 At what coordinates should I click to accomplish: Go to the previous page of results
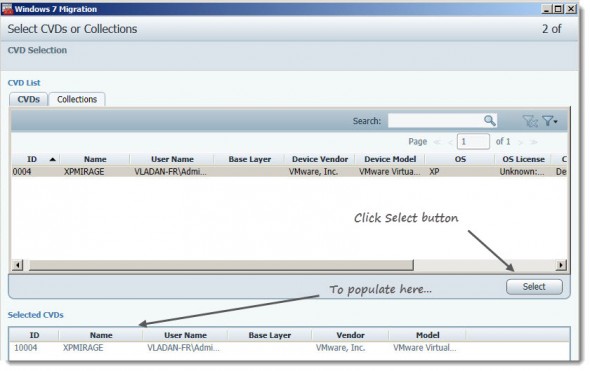(450, 142)
